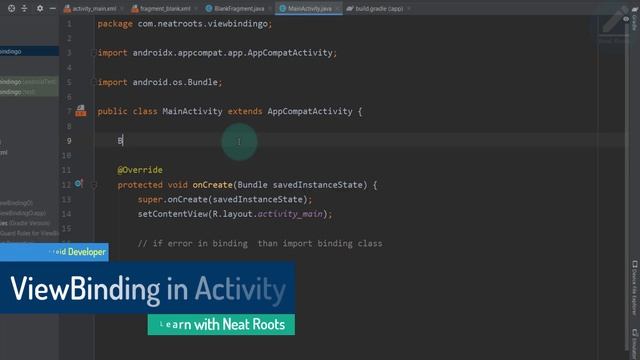Open Device File Explorer side tab
This screenshot has height=360, width=640.
point(635,288)
